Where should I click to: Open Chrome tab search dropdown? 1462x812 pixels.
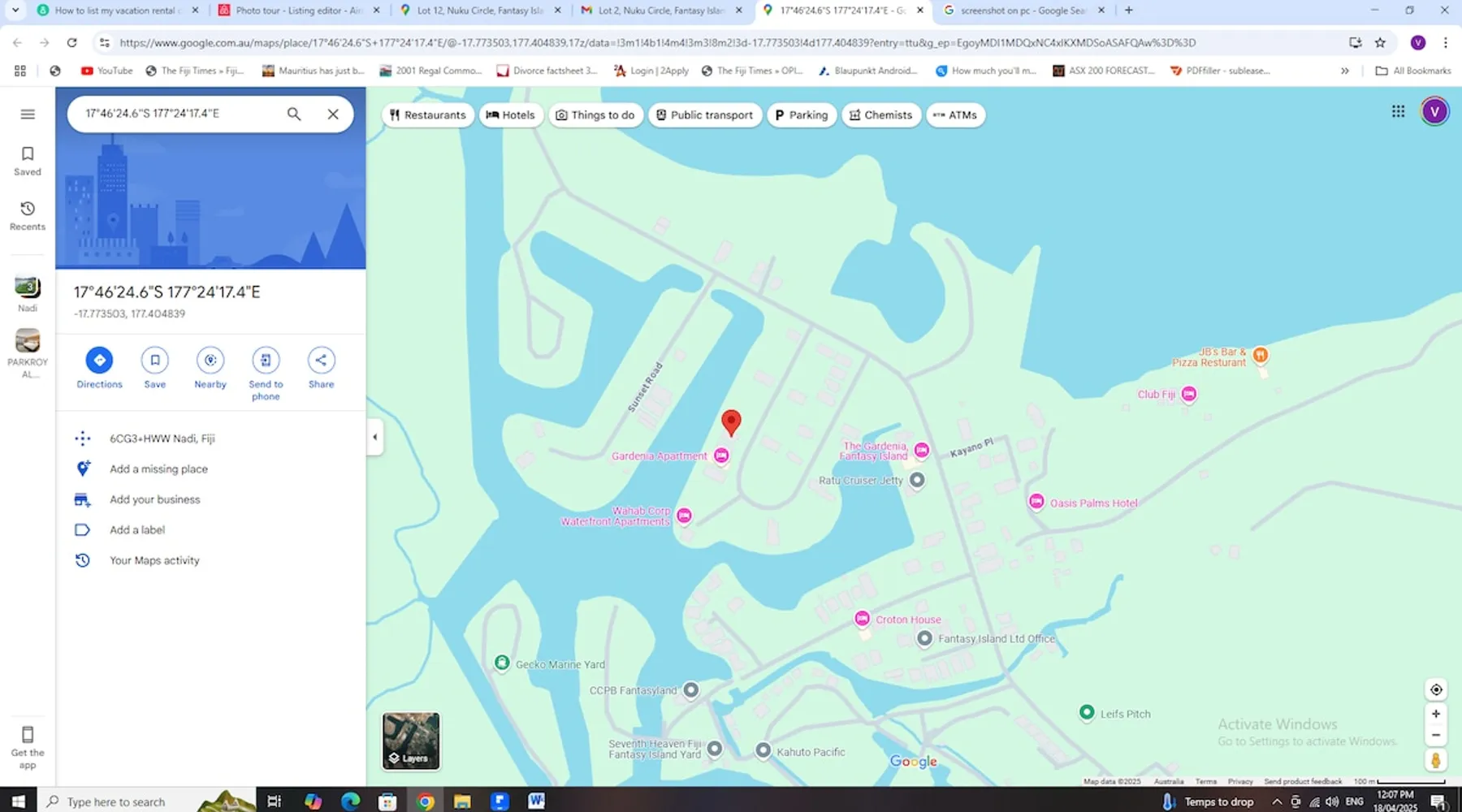pos(15,11)
